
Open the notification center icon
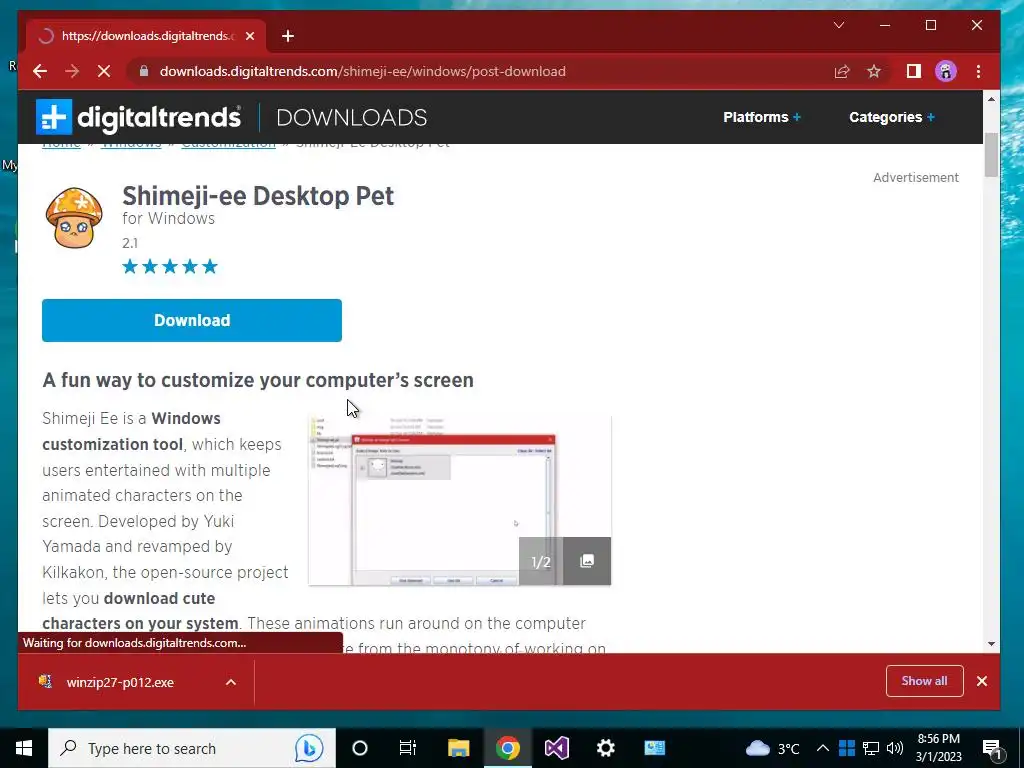(992, 748)
